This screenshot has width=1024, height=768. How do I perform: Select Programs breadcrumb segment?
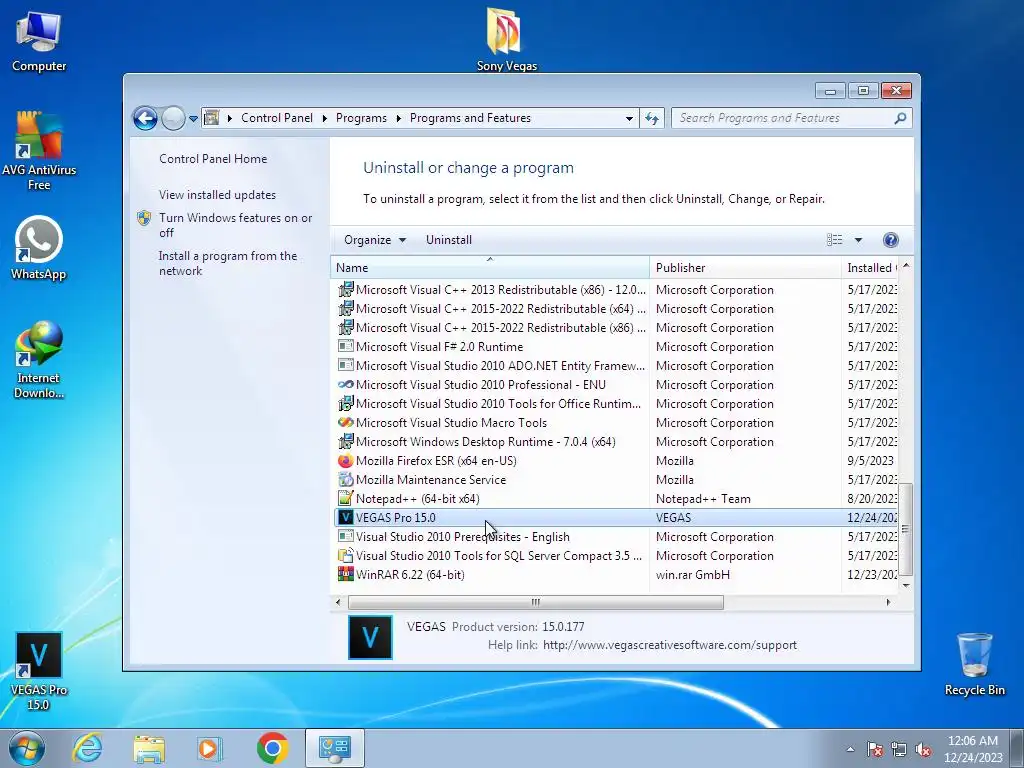(x=361, y=118)
